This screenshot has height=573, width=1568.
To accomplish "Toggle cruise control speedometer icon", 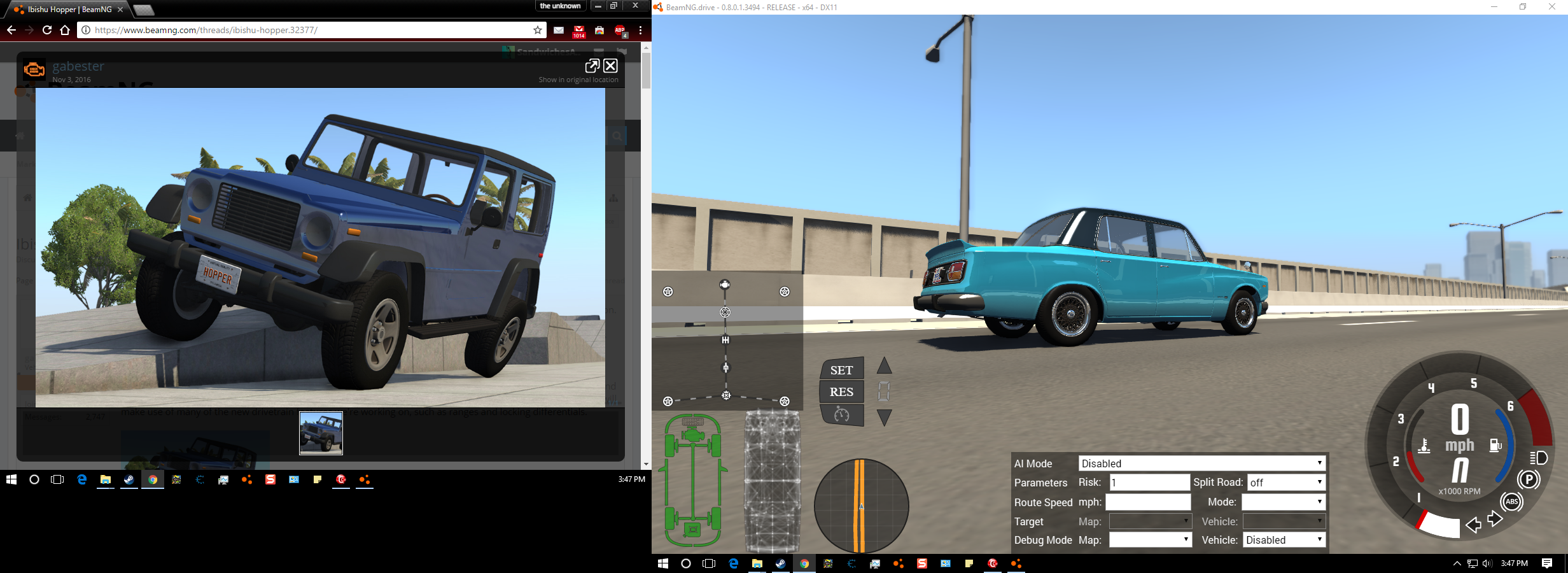I will [x=842, y=415].
